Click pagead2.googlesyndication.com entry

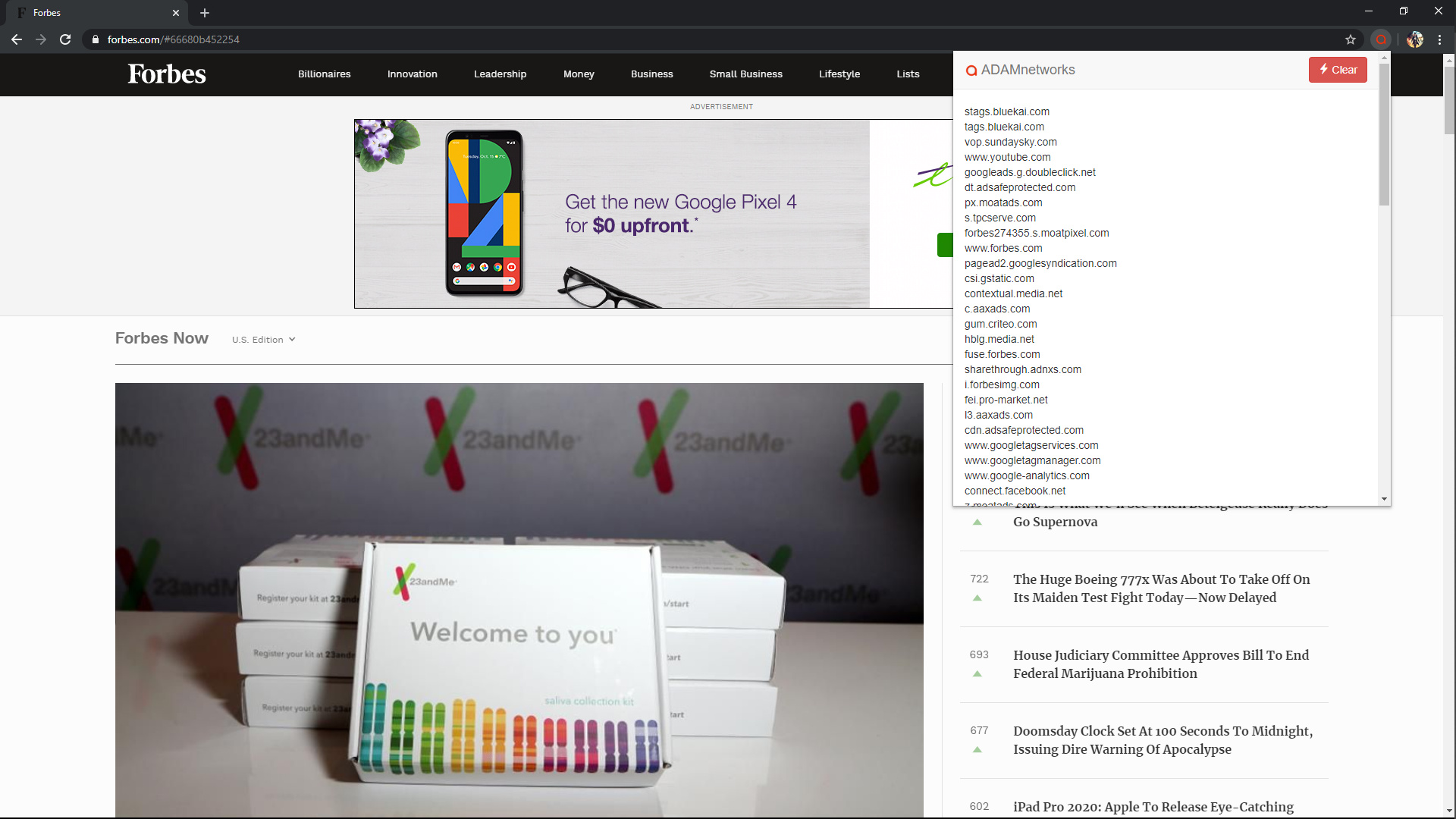click(1040, 263)
